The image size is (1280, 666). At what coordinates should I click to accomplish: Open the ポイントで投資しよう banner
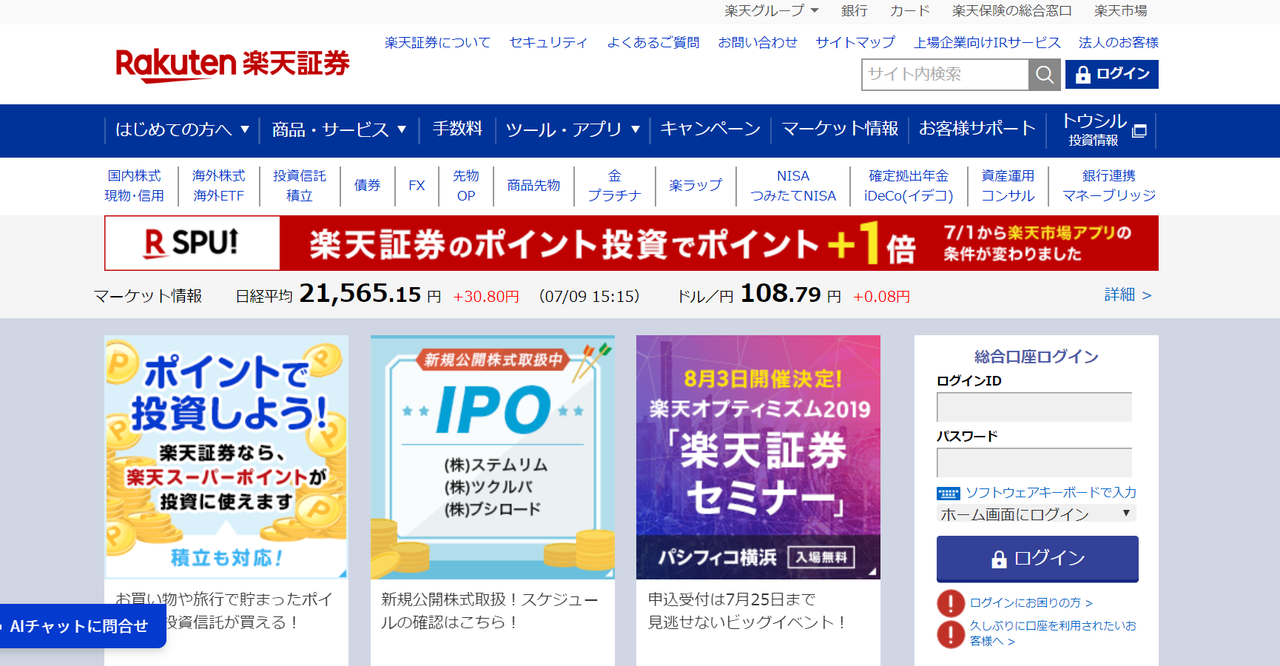[226, 457]
